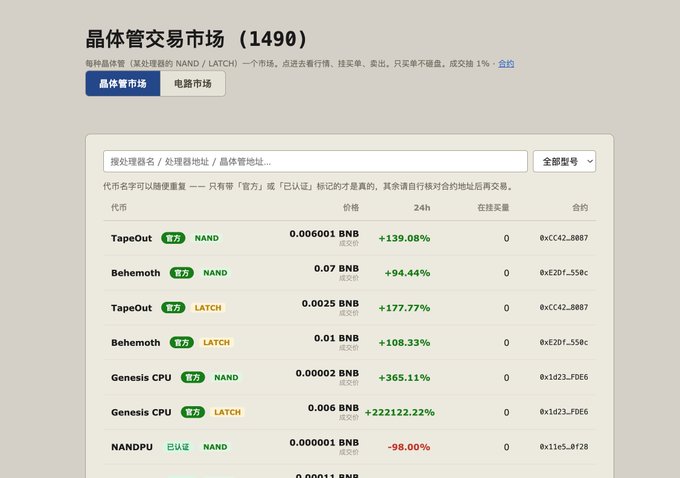
Task: Click the LATCH tag in the Genesis CPU row
Action: tap(227, 412)
